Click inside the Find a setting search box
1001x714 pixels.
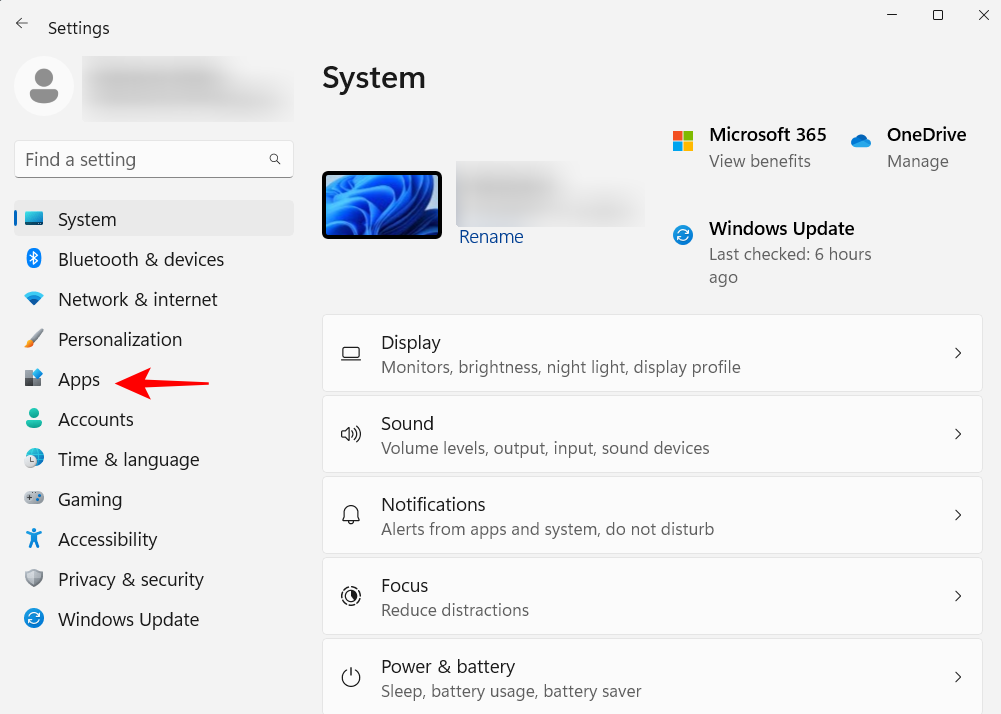point(153,159)
